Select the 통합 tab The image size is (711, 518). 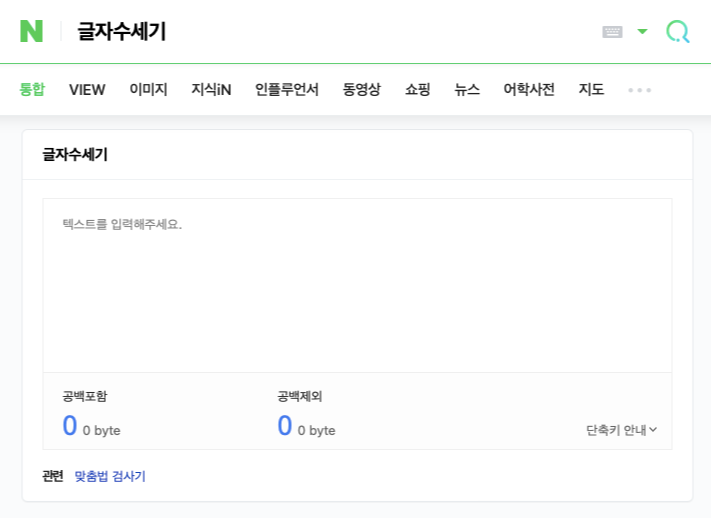pos(32,89)
